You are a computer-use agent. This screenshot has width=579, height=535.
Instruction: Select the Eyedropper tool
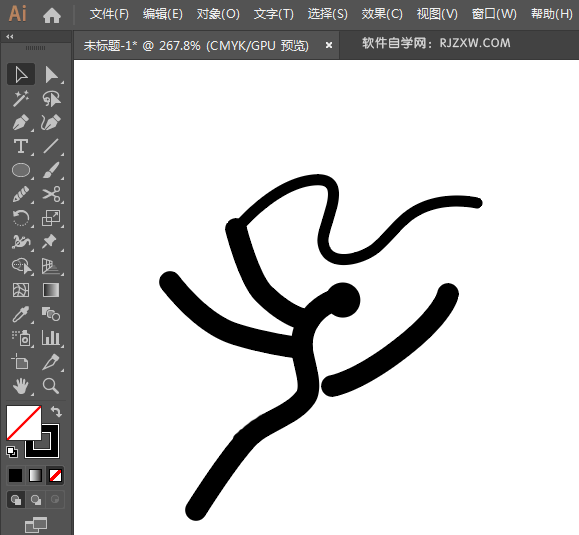[x=21, y=314]
